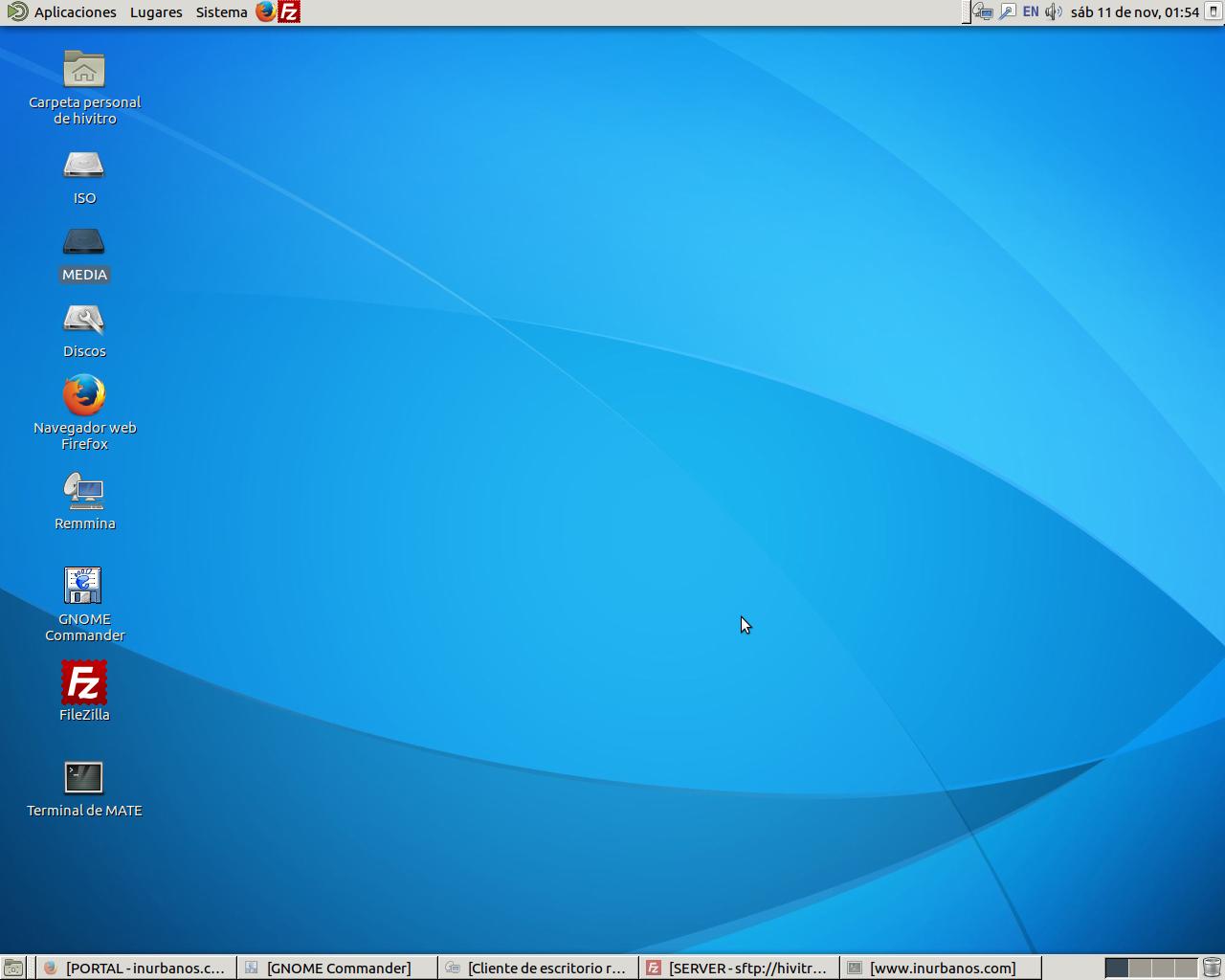Launch Navegador web Firefox desktop icon
This screenshot has height=980, width=1225.
pyautogui.click(x=84, y=394)
